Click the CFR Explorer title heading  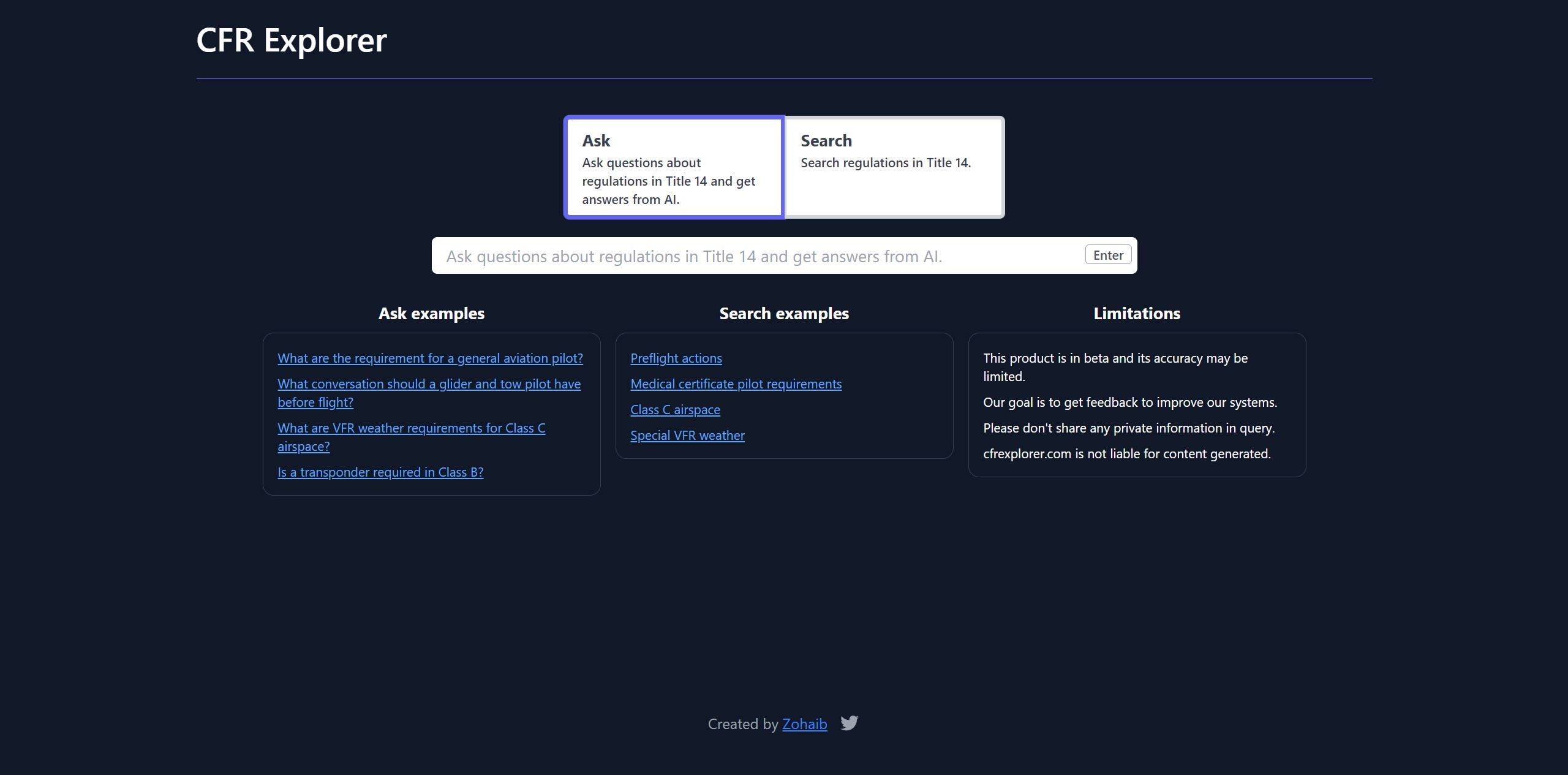(292, 39)
